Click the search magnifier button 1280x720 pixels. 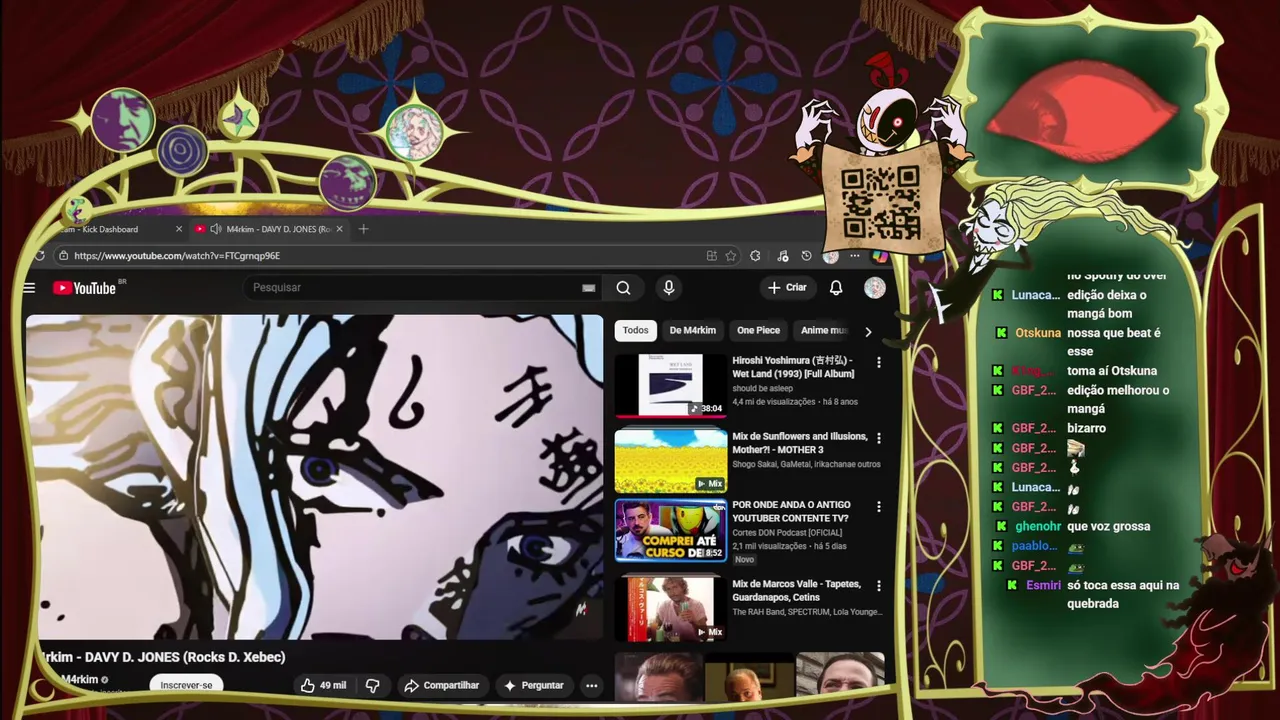(623, 288)
